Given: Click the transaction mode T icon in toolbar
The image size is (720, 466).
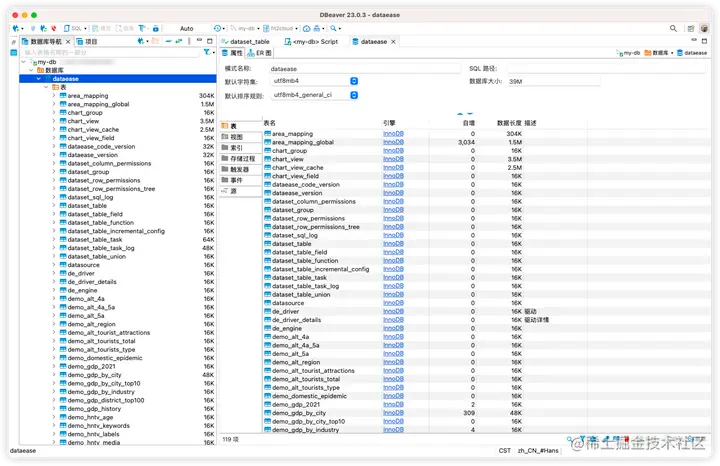Looking at the screenshot, I should [142, 28].
